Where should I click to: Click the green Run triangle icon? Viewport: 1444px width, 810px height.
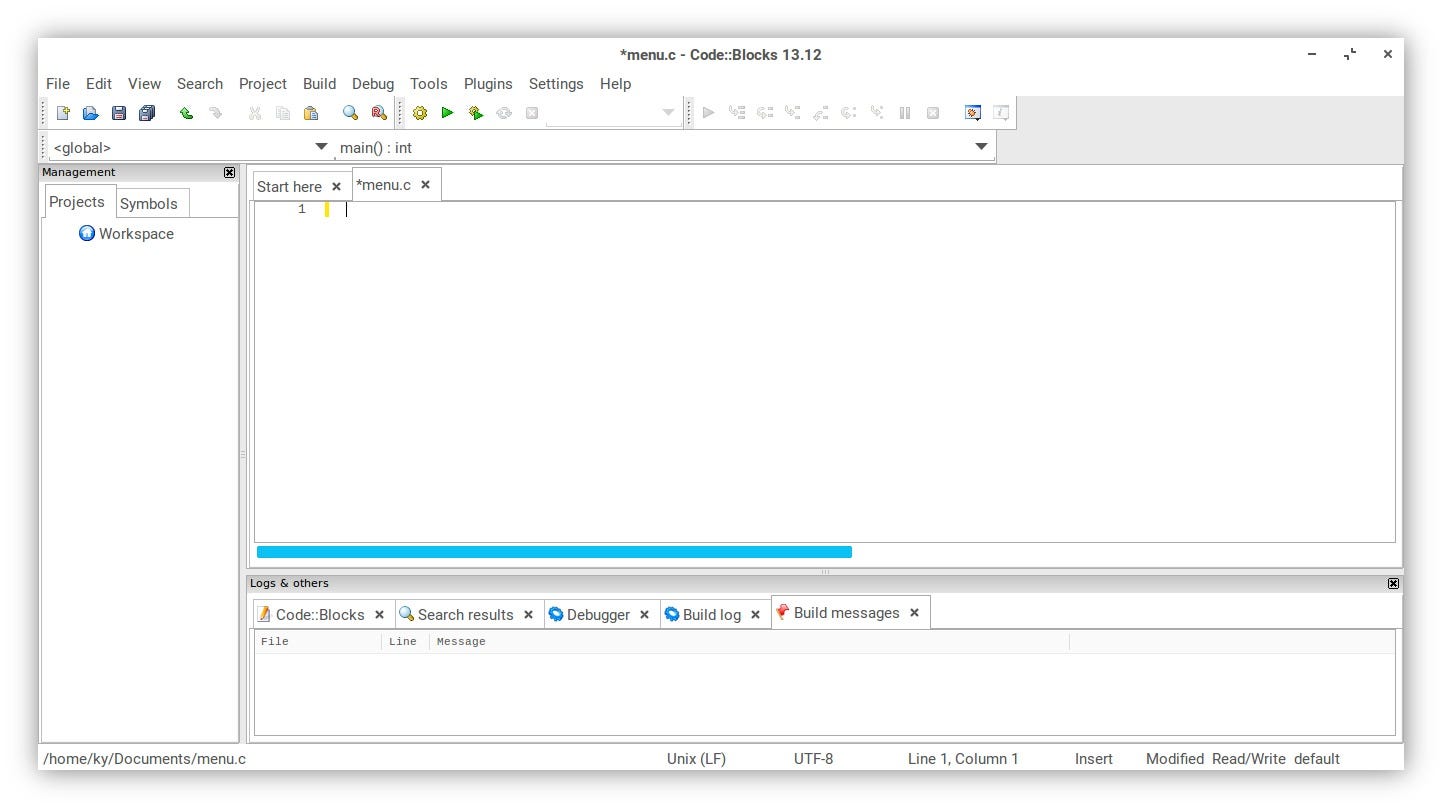coord(448,113)
